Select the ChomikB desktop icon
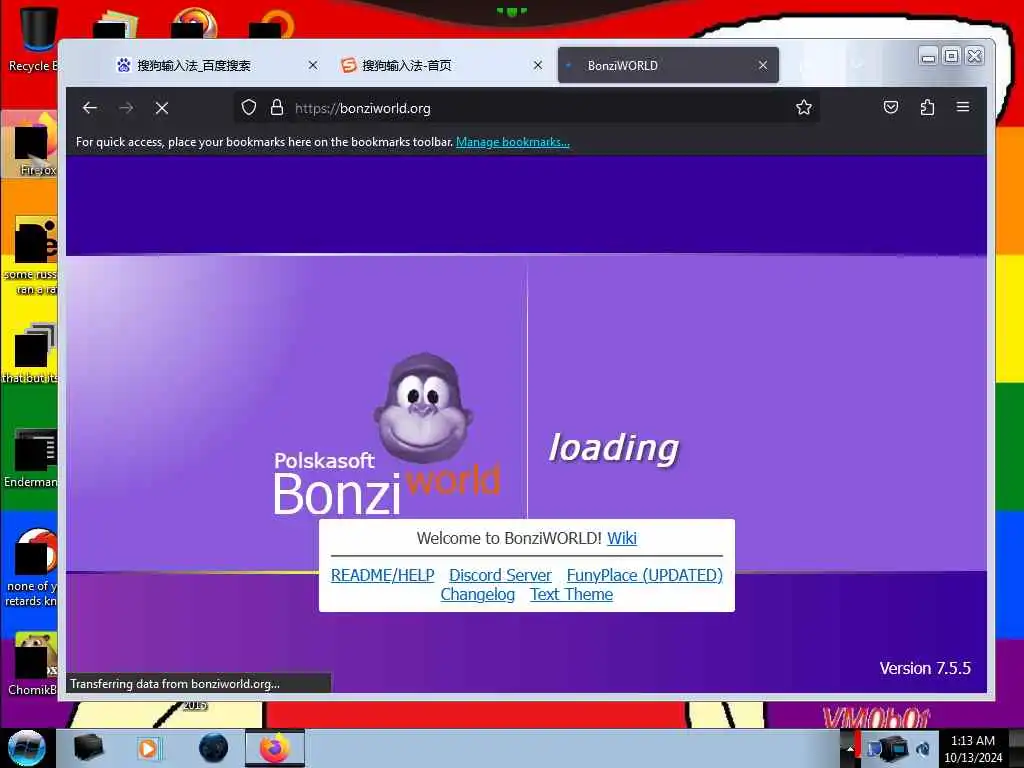1024x768 pixels. point(33,664)
